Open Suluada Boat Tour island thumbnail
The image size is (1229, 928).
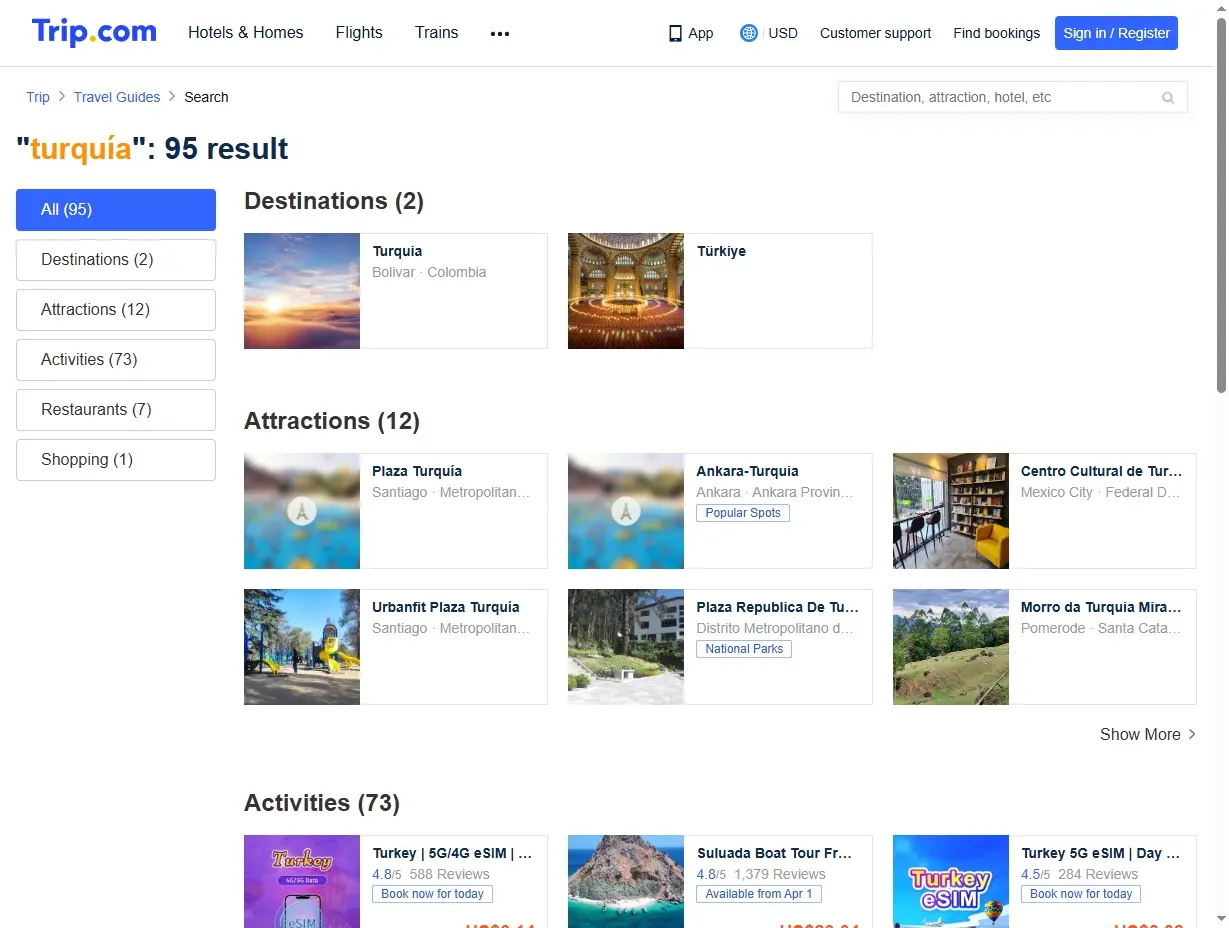(626, 882)
